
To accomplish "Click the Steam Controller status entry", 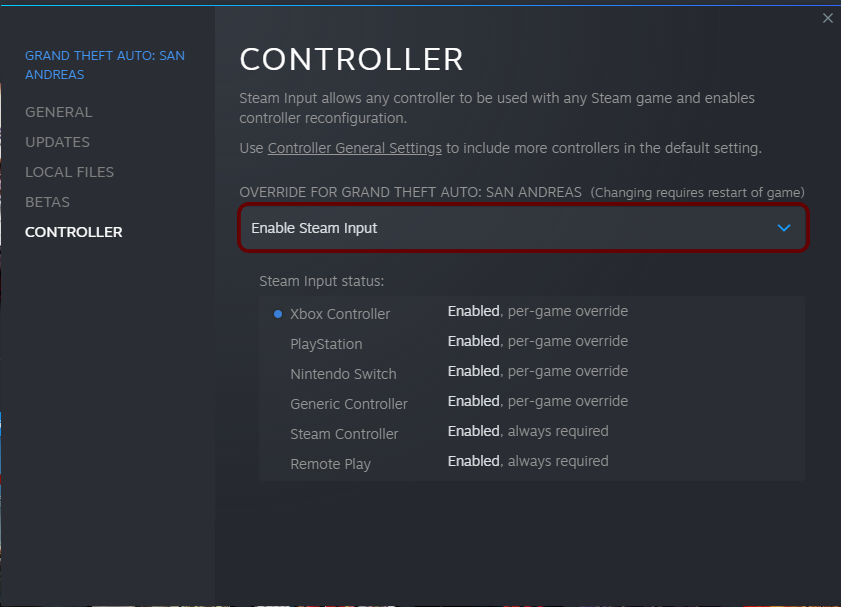I will tap(344, 434).
